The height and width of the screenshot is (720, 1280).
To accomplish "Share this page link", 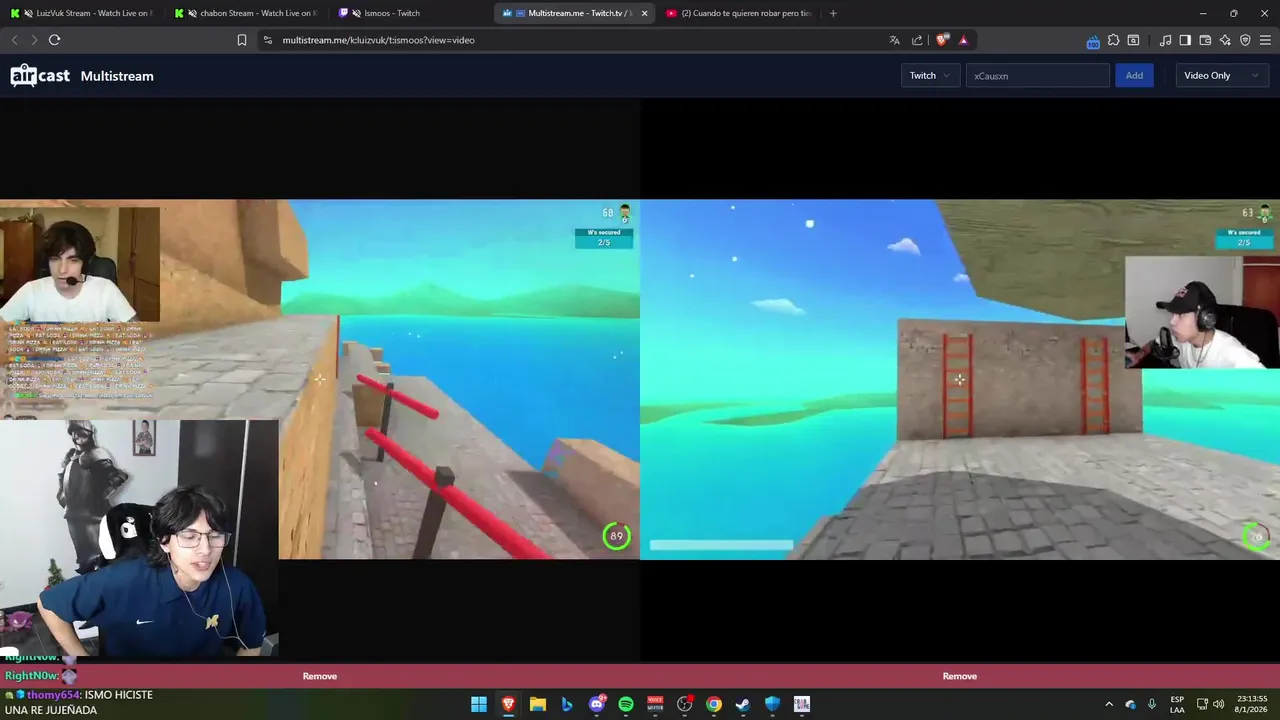I will click(x=917, y=40).
